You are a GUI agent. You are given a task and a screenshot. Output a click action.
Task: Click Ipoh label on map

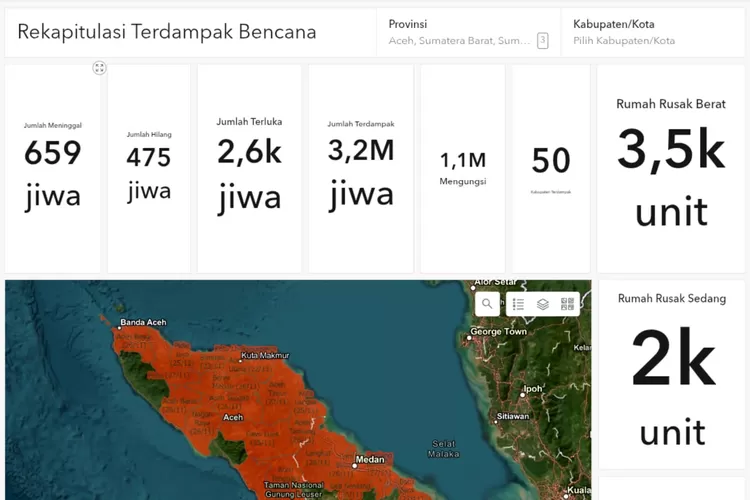[x=533, y=389]
